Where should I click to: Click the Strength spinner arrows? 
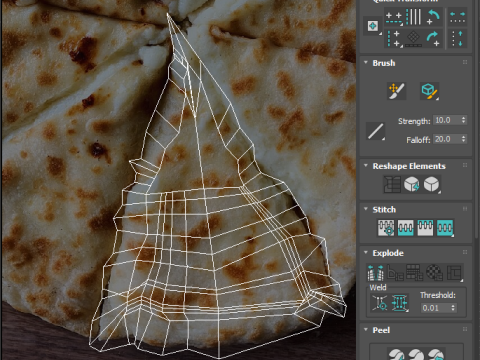click(464, 120)
